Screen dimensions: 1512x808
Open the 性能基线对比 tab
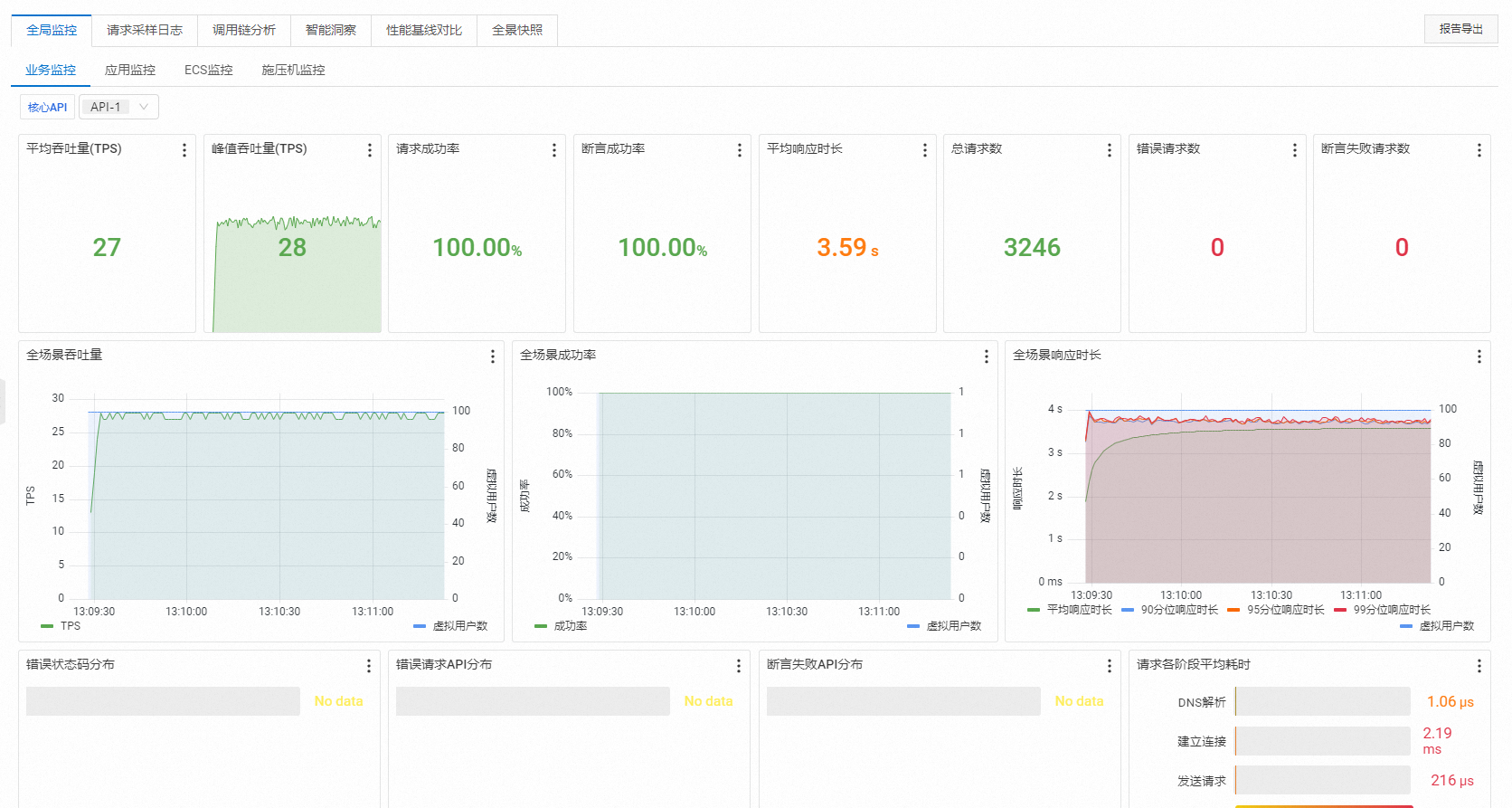point(424,30)
